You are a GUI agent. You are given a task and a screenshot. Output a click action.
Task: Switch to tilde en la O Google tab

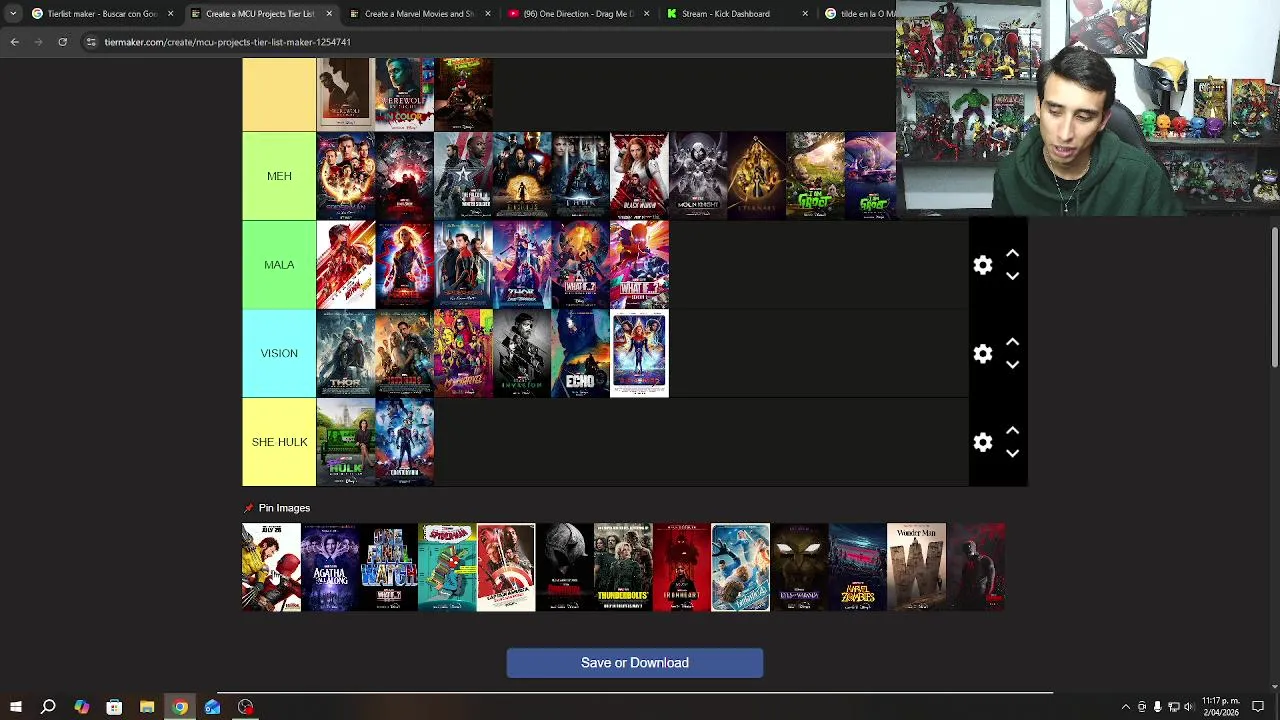click(x=860, y=14)
